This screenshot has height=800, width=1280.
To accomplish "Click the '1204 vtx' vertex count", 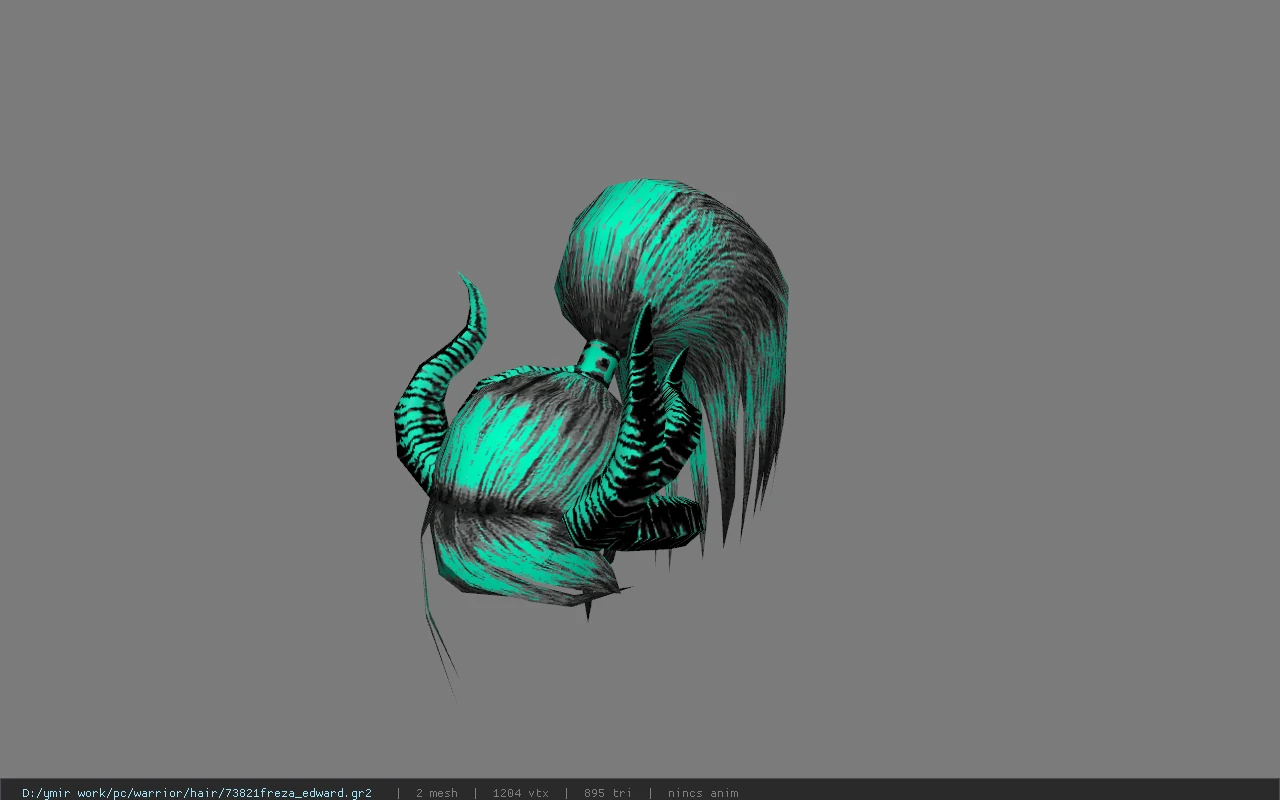I will pyautogui.click(x=520, y=793).
